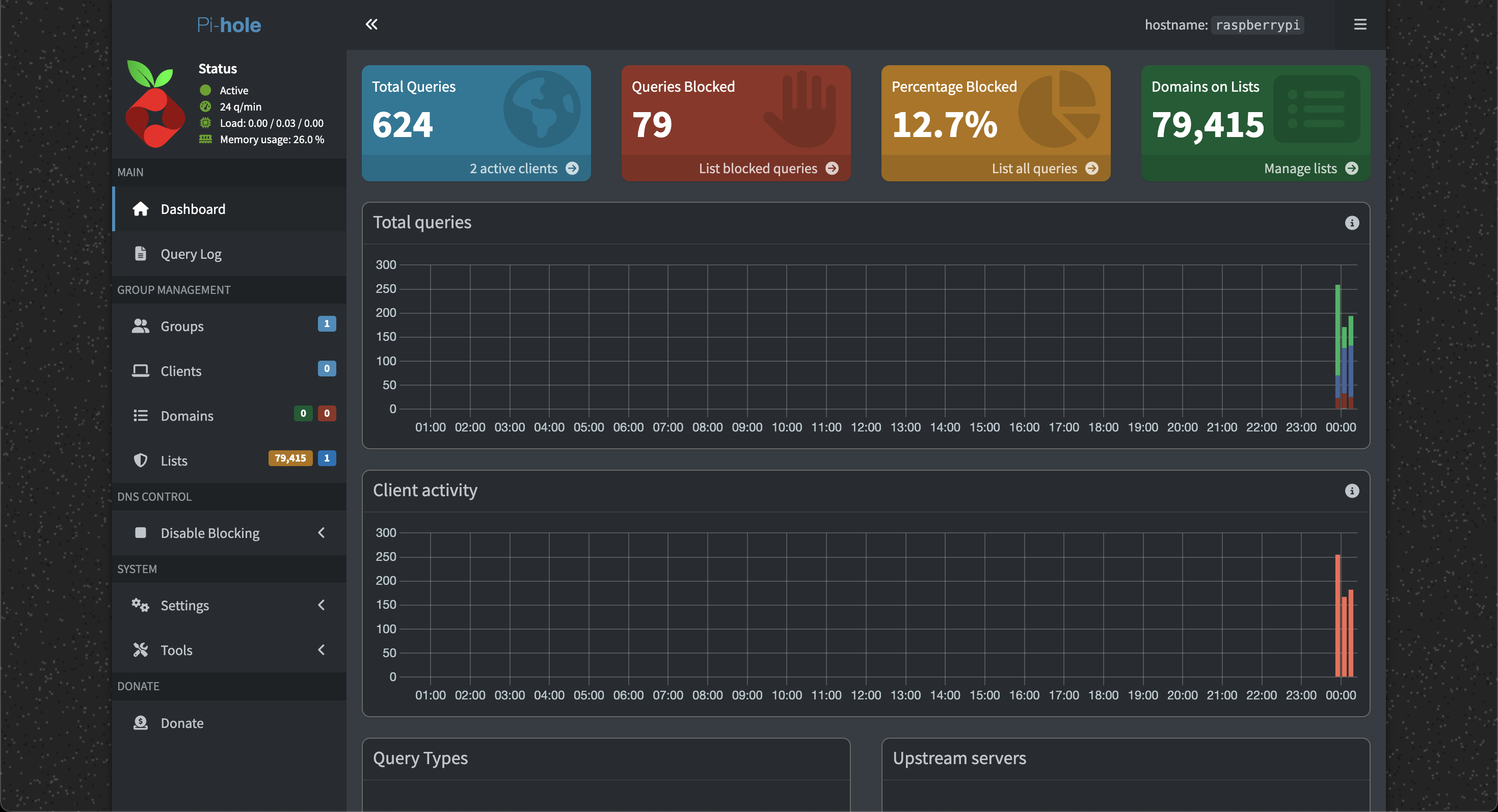1498x812 pixels.
Task: Open the hamburger menu at top right
Action: pos(1359,24)
